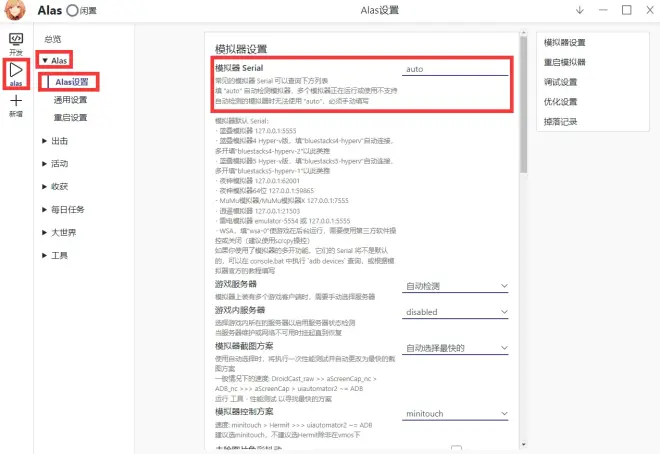Click the Alas avatar logo
Viewport: 660px width, 454px height.
15,10
